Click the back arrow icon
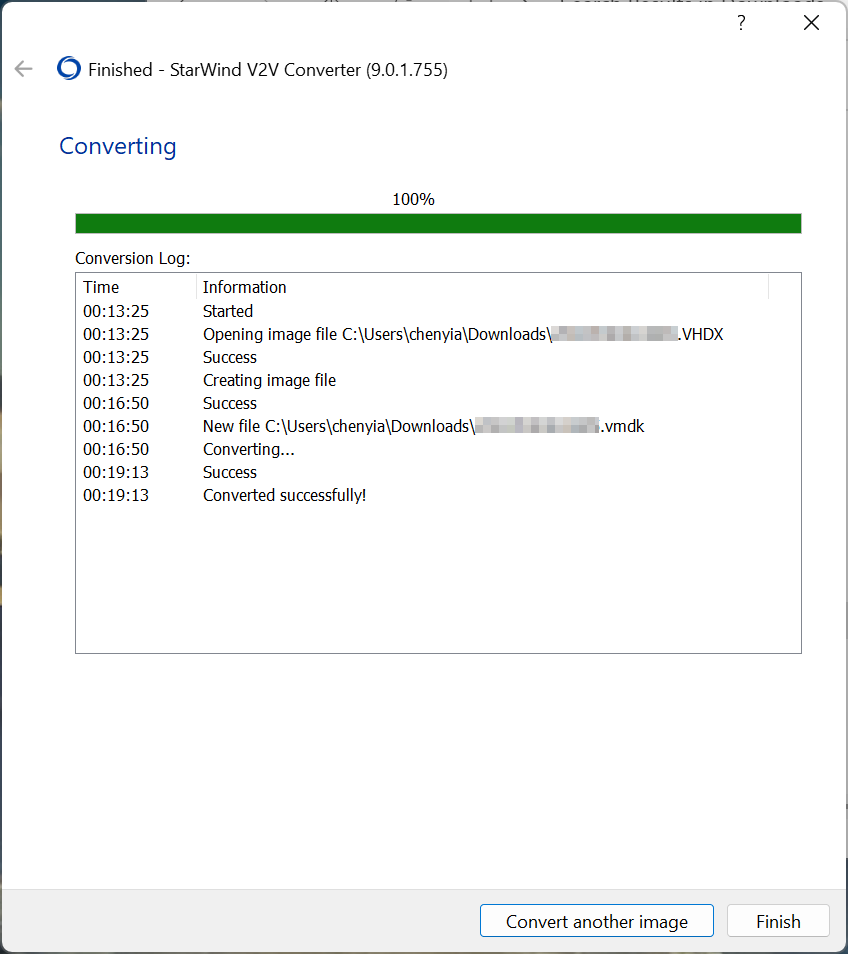The image size is (848, 954). point(23,69)
